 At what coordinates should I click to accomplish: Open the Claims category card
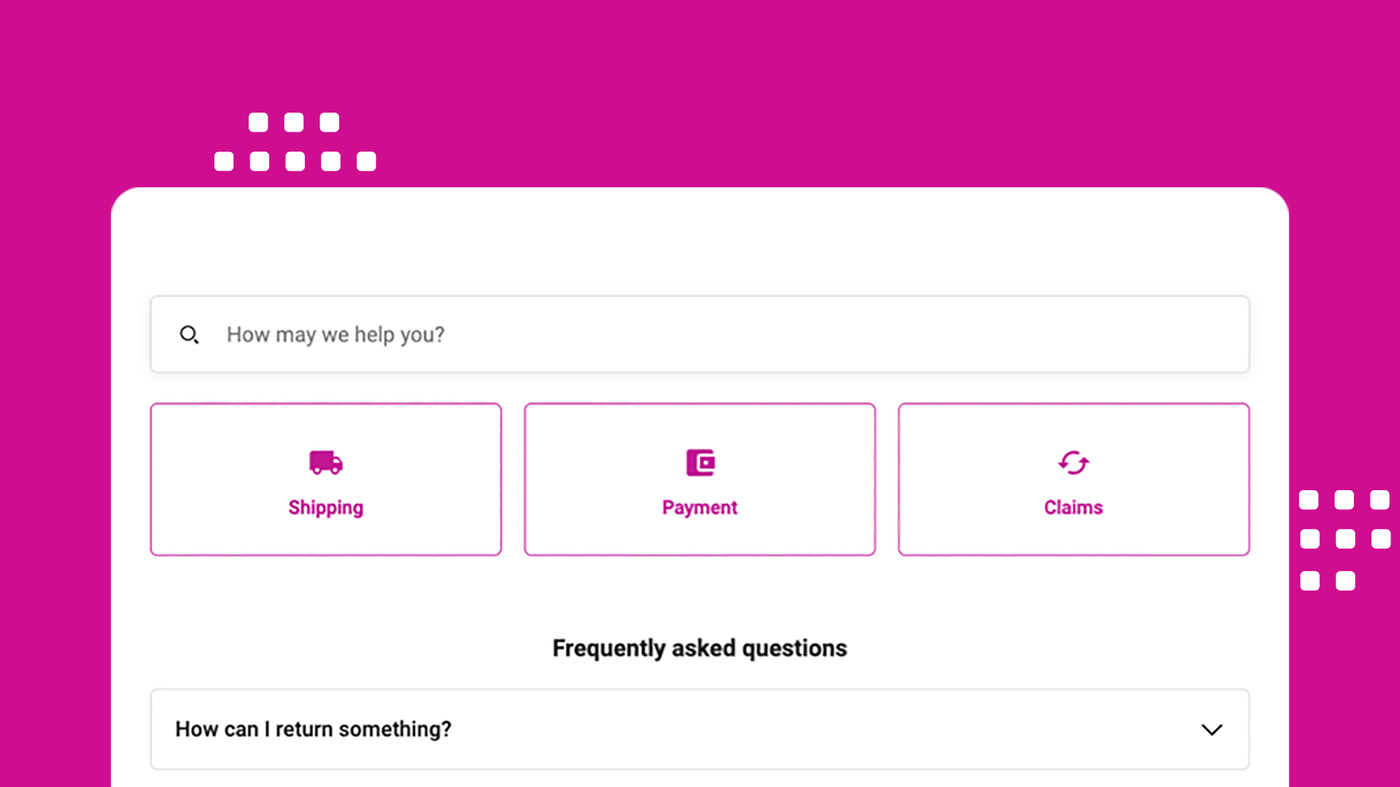pos(1074,479)
